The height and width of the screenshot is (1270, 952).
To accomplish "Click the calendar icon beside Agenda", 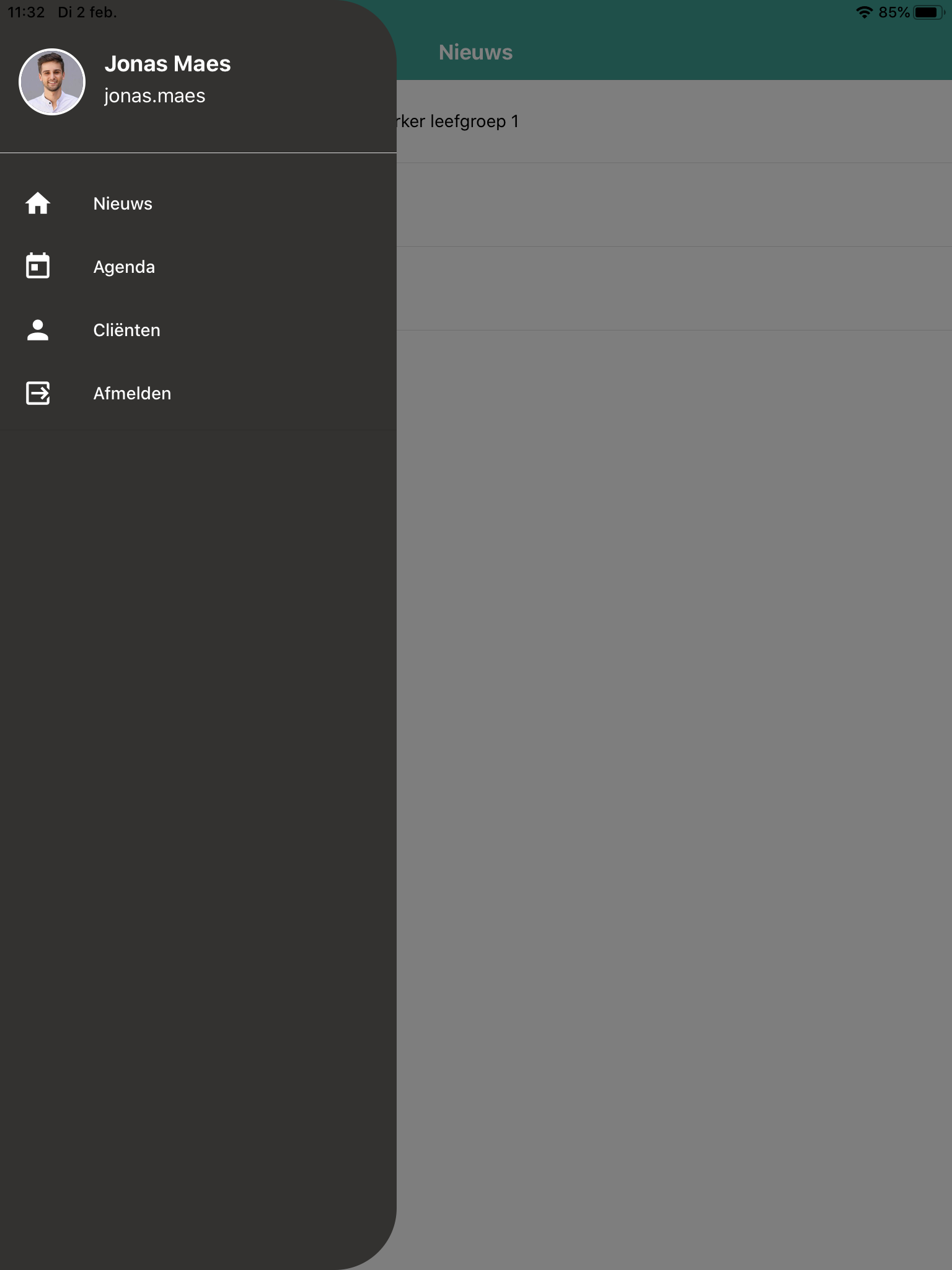I will (x=38, y=266).
